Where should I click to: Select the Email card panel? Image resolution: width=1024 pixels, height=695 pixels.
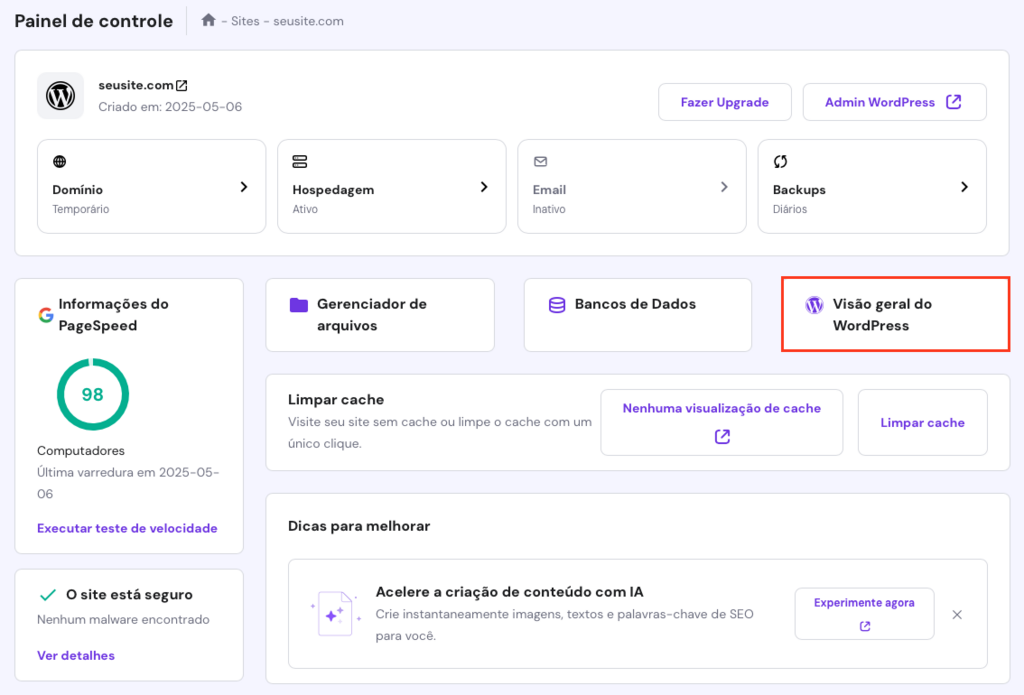631,186
